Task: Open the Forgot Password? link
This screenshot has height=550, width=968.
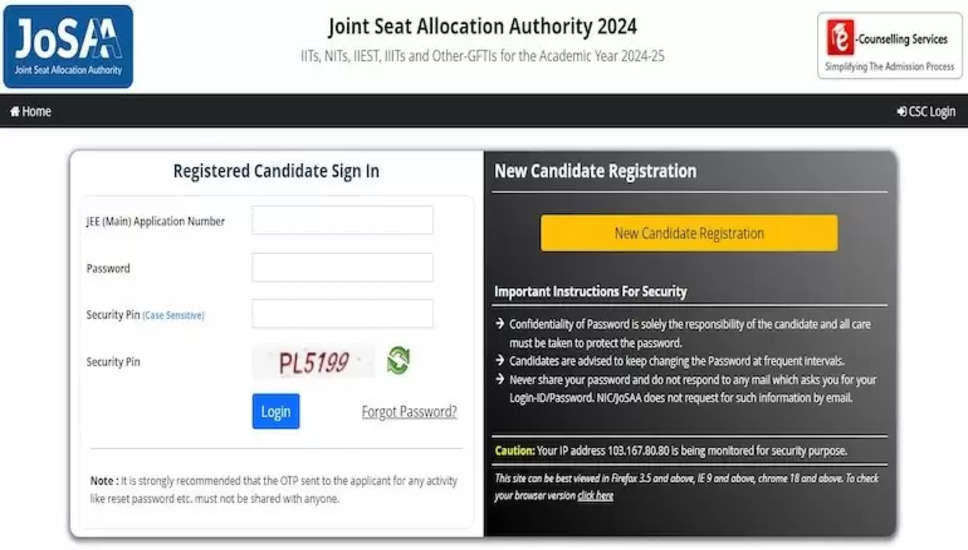Action: pyautogui.click(x=409, y=412)
